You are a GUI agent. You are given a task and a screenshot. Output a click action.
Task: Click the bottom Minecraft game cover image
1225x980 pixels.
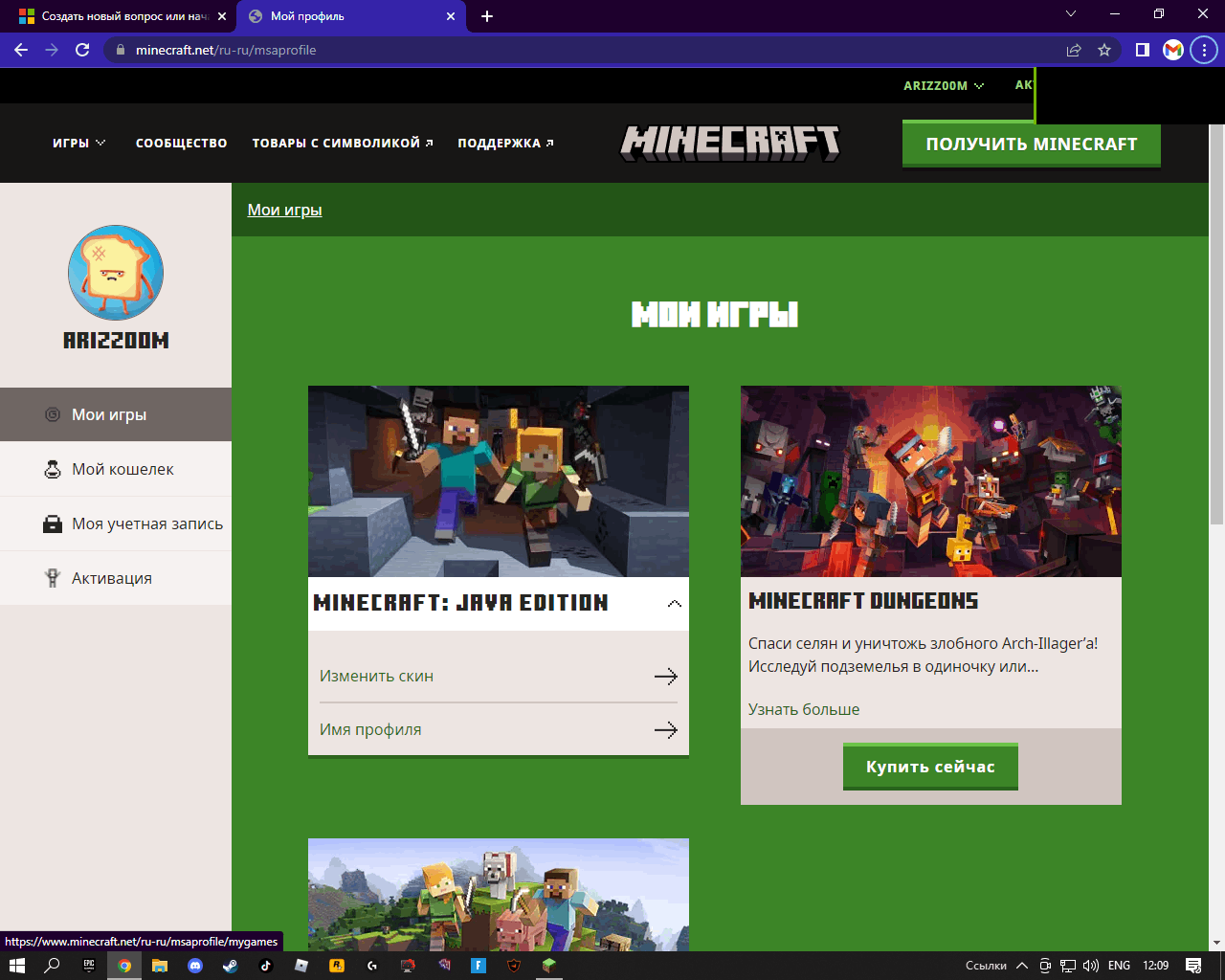coord(499,895)
